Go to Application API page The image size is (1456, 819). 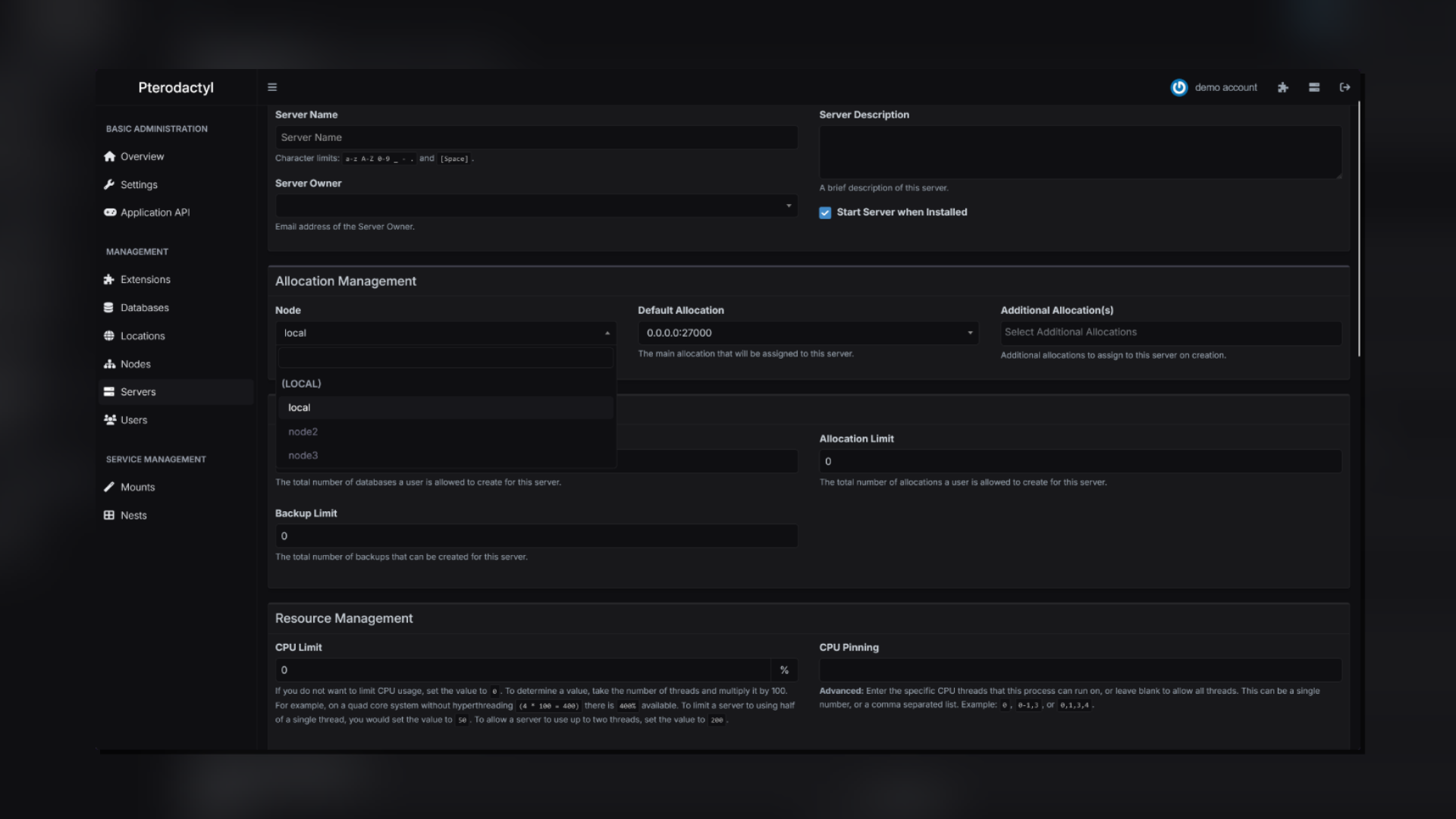coord(155,212)
